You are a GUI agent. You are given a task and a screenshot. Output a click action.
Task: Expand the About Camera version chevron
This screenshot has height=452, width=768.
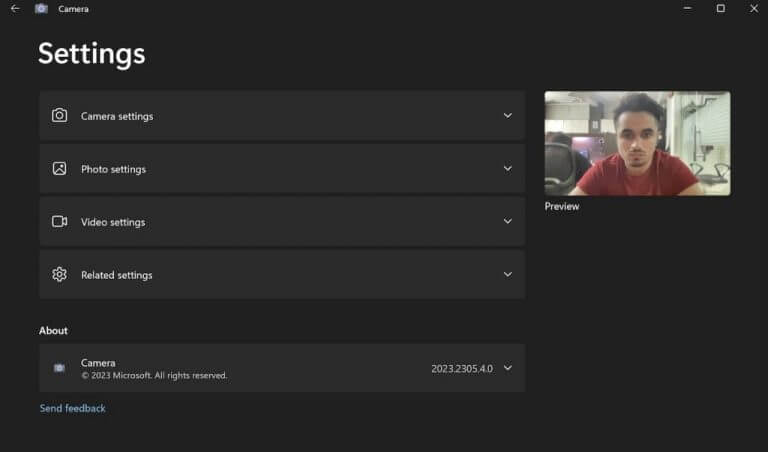(x=508, y=368)
